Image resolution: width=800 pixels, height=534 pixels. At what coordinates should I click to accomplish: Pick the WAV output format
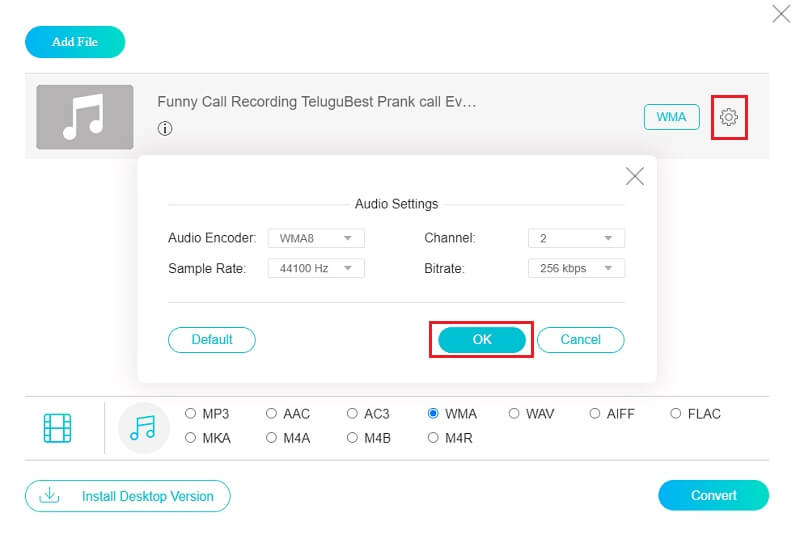coord(515,414)
